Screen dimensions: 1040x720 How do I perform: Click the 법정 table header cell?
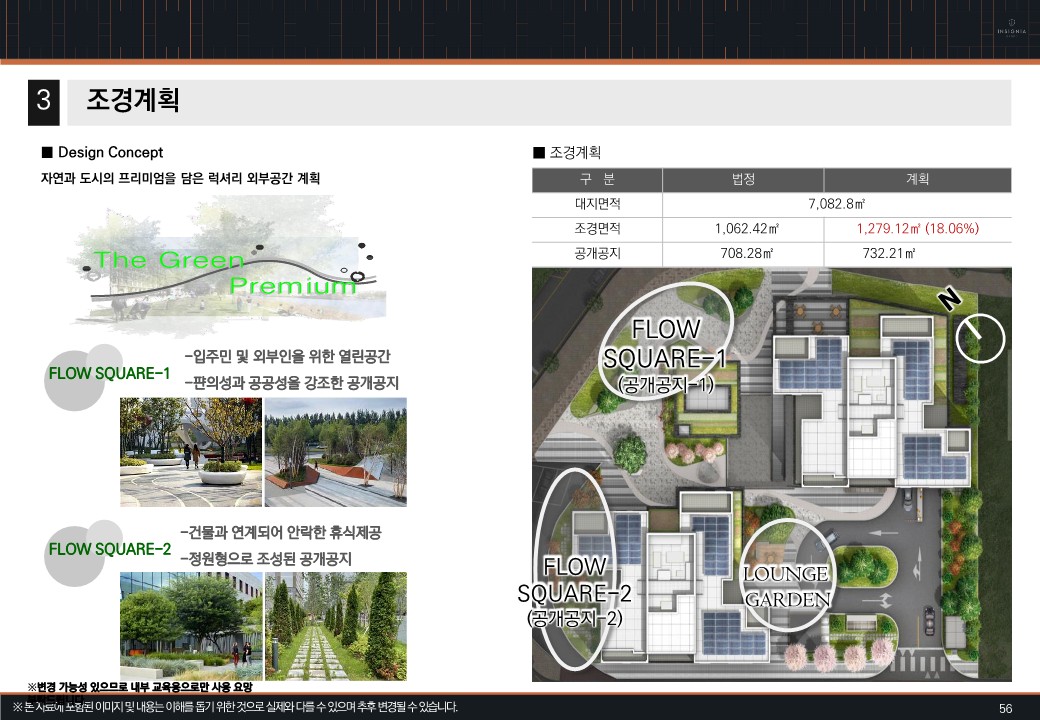tap(743, 180)
